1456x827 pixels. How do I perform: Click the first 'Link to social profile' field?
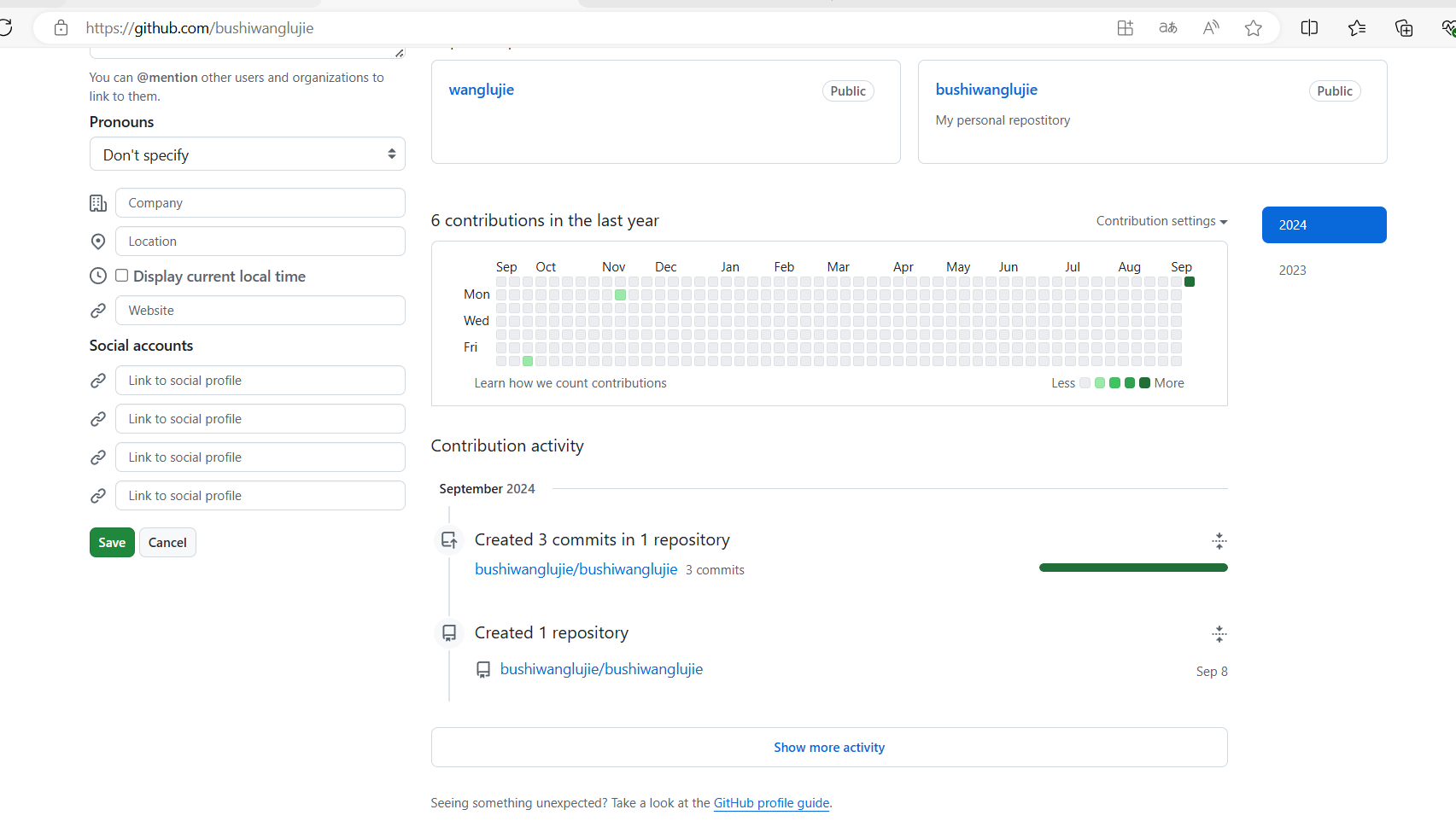260,381
